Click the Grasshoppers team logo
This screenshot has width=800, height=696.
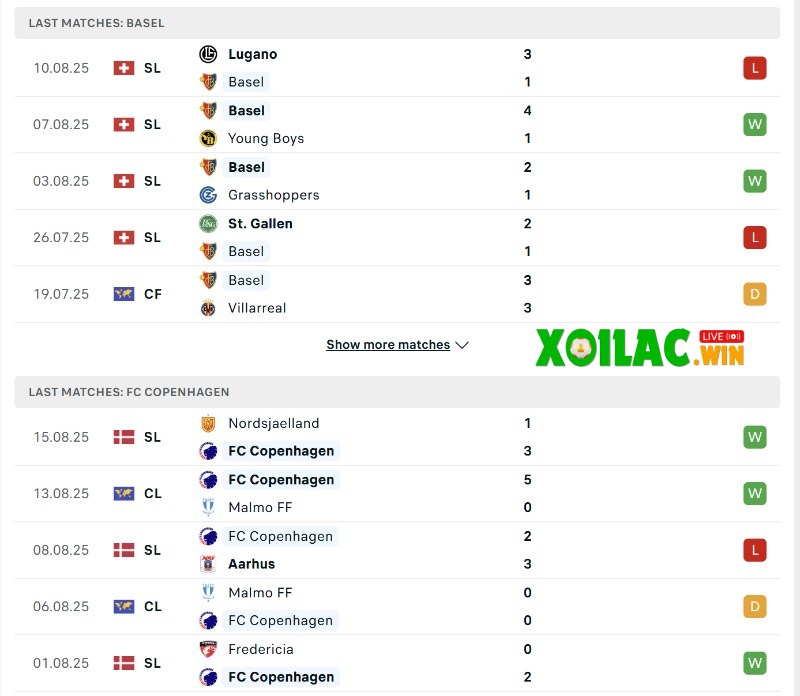(208, 195)
